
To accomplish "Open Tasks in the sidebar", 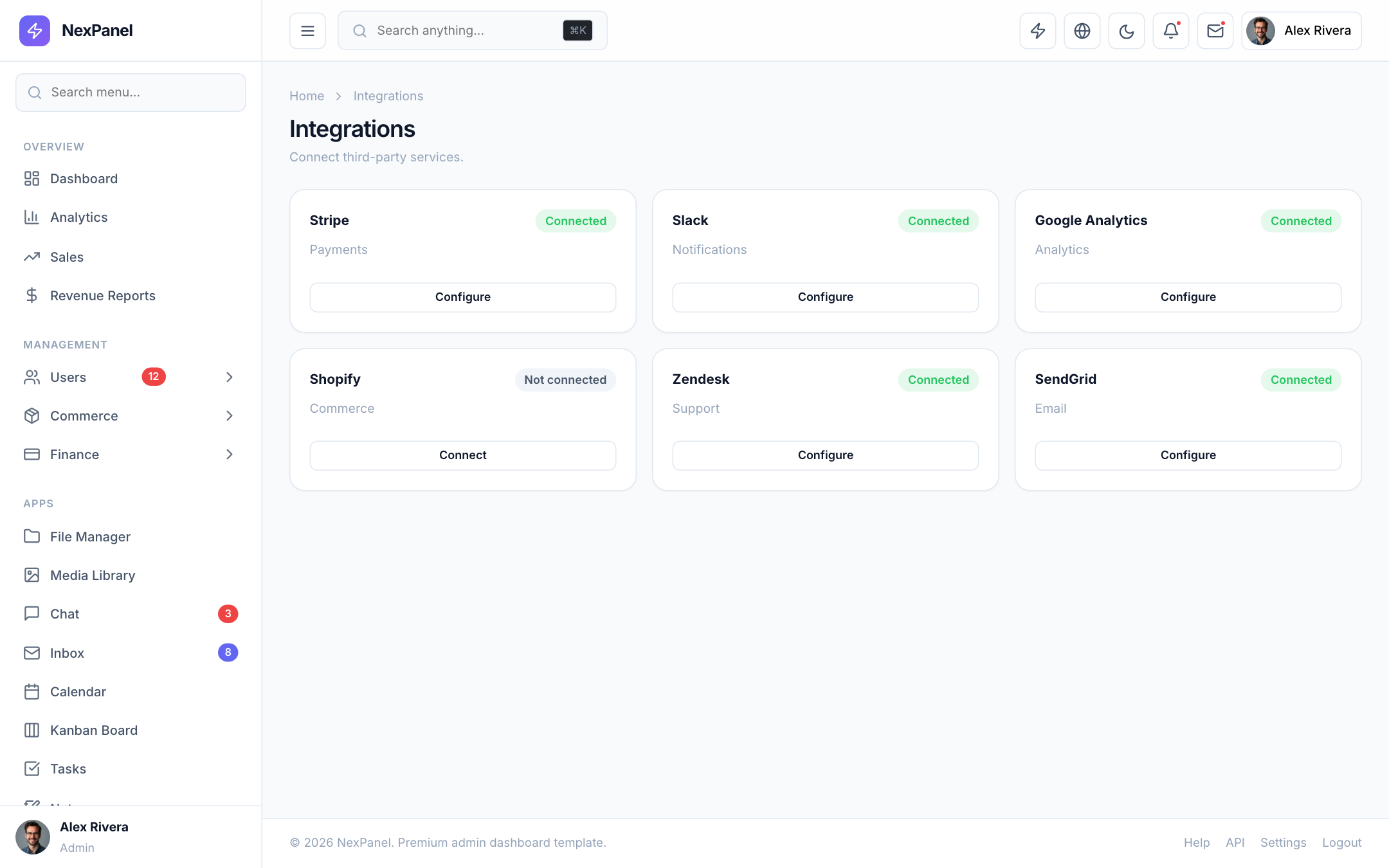I will 131,768.
